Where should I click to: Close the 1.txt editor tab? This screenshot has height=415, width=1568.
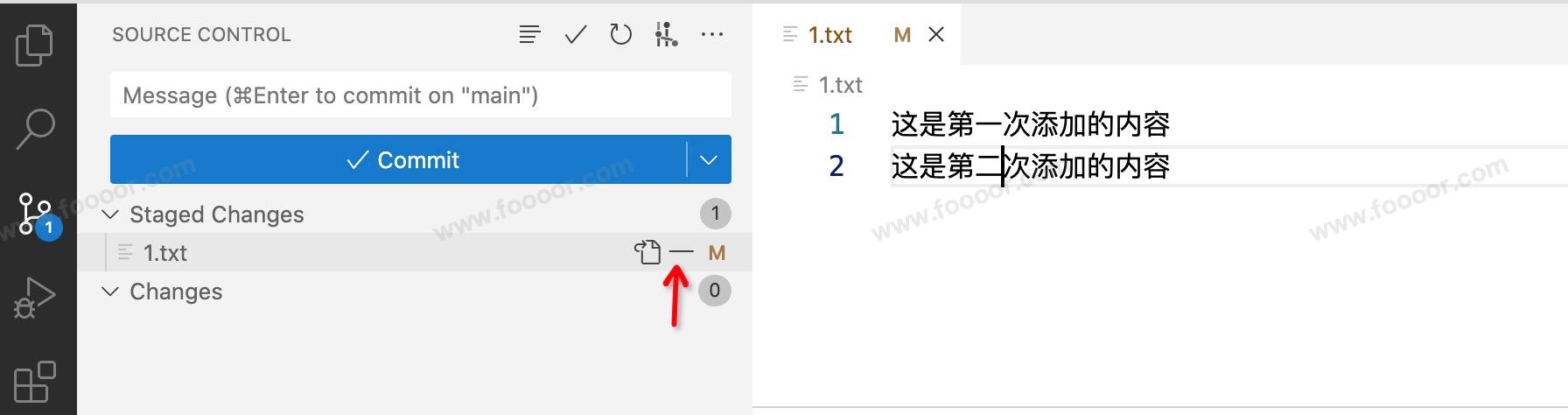936,35
